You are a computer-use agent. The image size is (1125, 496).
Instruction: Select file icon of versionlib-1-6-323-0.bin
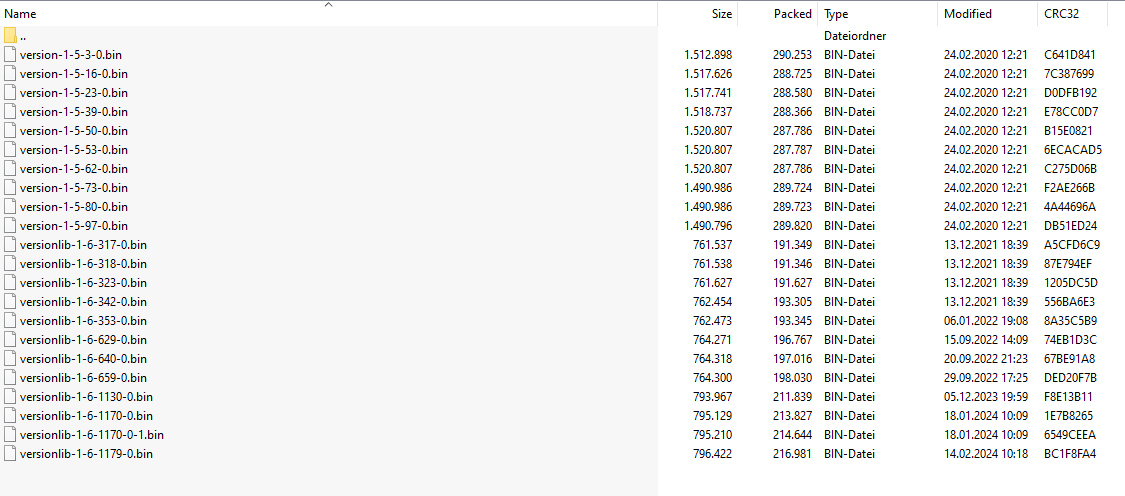(9, 283)
